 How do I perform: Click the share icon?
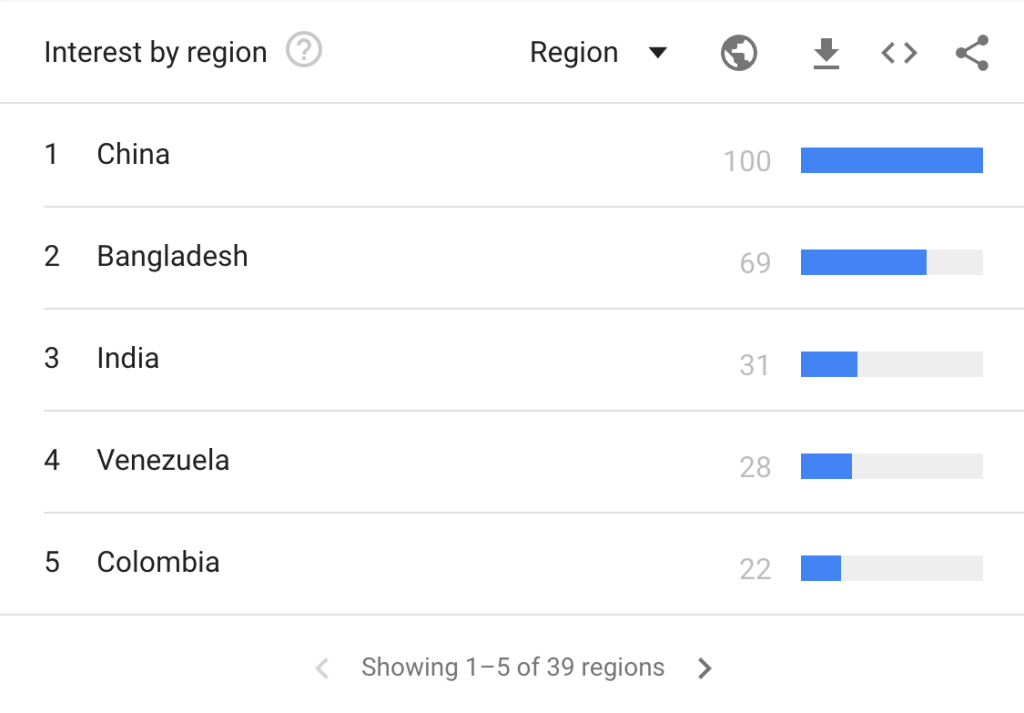pyautogui.click(x=971, y=53)
